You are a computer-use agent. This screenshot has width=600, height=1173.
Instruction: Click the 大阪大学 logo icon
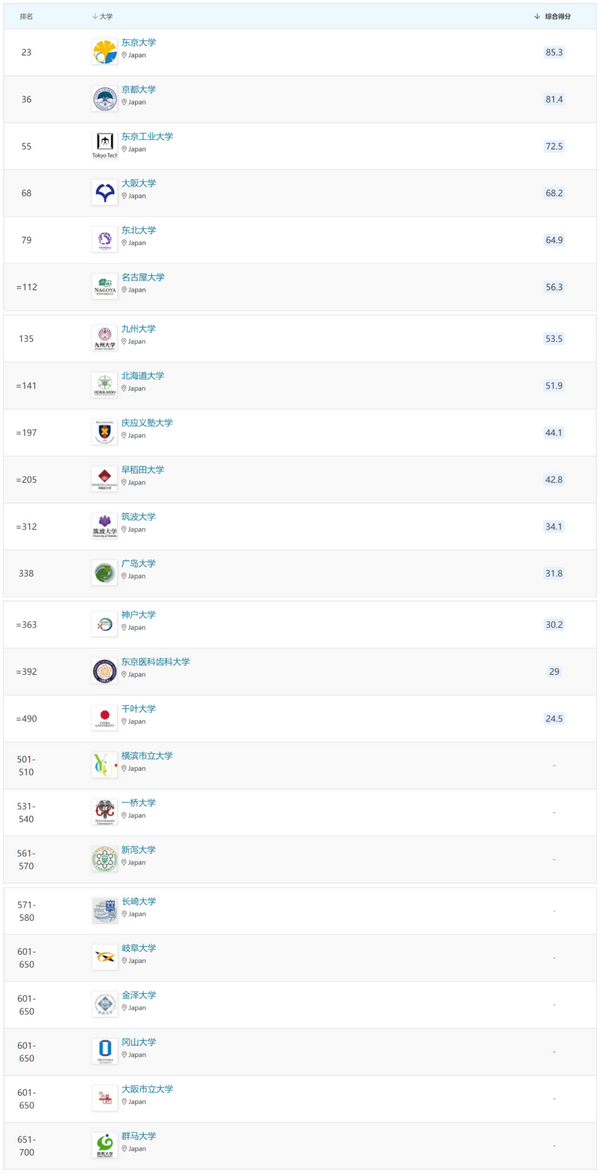(105, 193)
